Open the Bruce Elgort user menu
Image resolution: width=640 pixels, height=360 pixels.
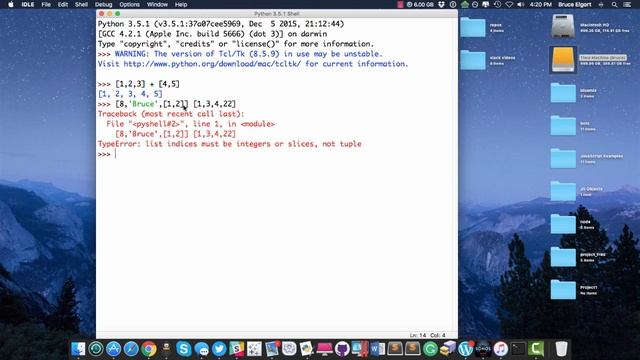pyautogui.click(x=574, y=4)
